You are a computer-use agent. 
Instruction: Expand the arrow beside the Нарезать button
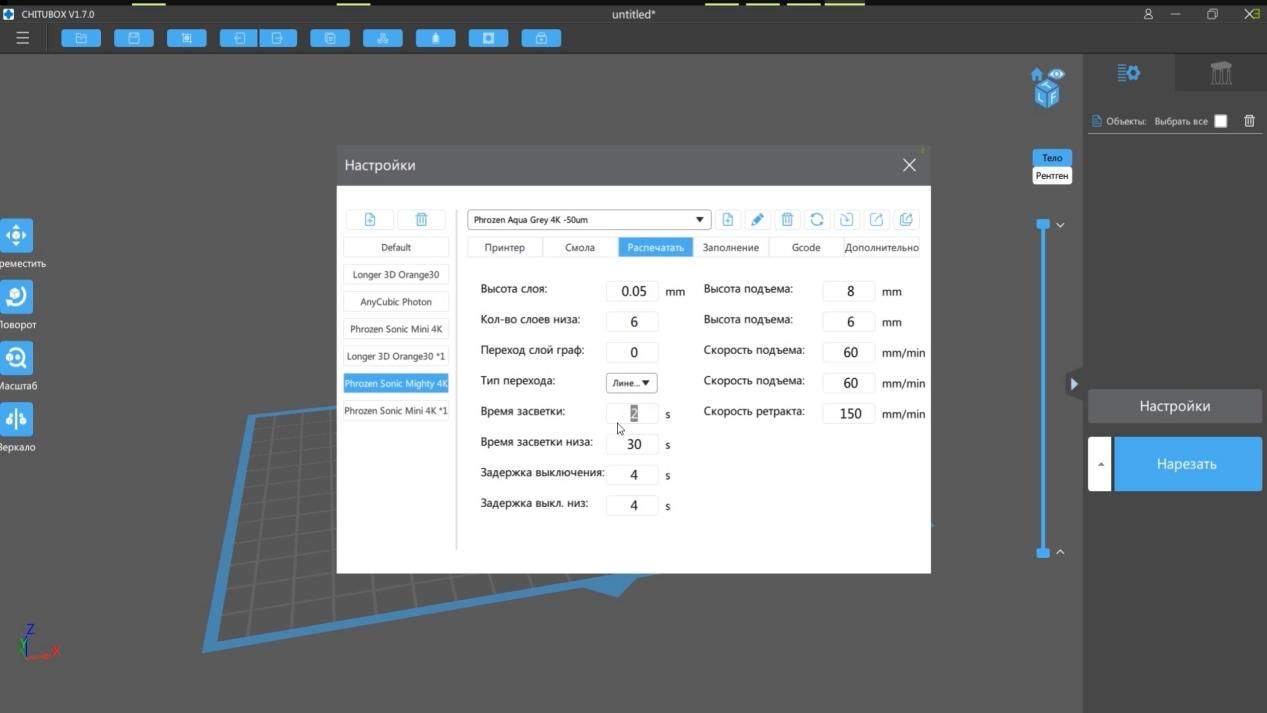click(1099, 464)
